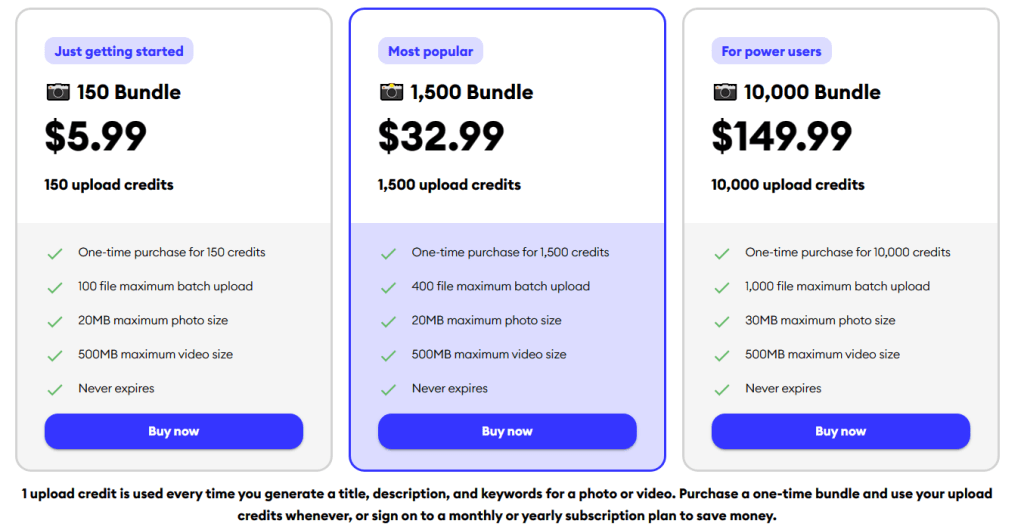This screenshot has width=1024, height=530.
Task: Select the Most popular badge
Action: coord(431,51)
